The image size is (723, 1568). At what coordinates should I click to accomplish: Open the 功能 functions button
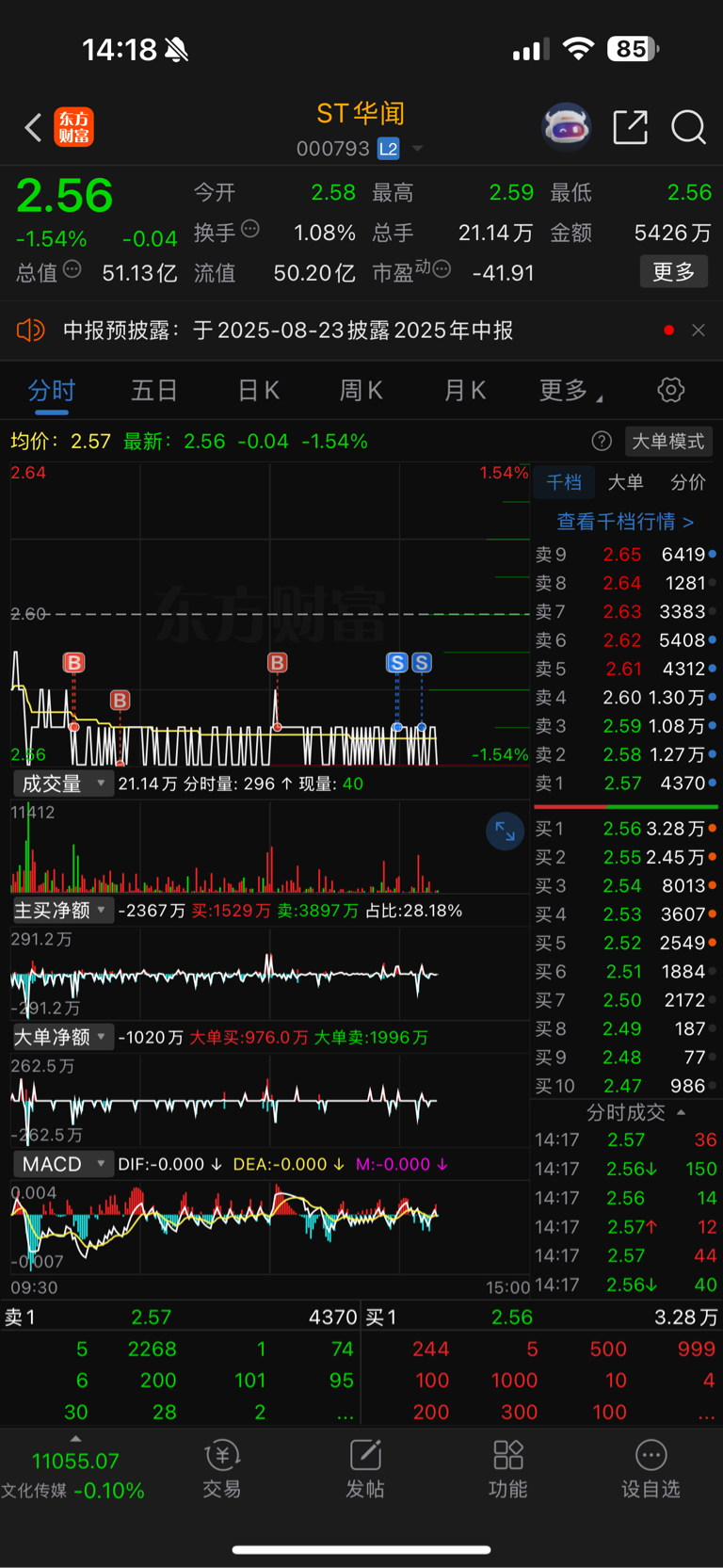point(508,1469)
